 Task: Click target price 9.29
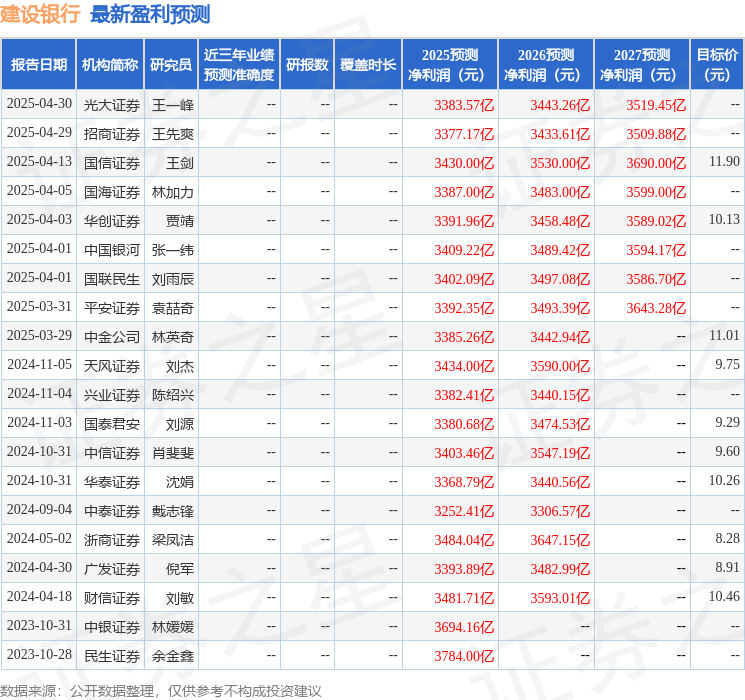727,422
